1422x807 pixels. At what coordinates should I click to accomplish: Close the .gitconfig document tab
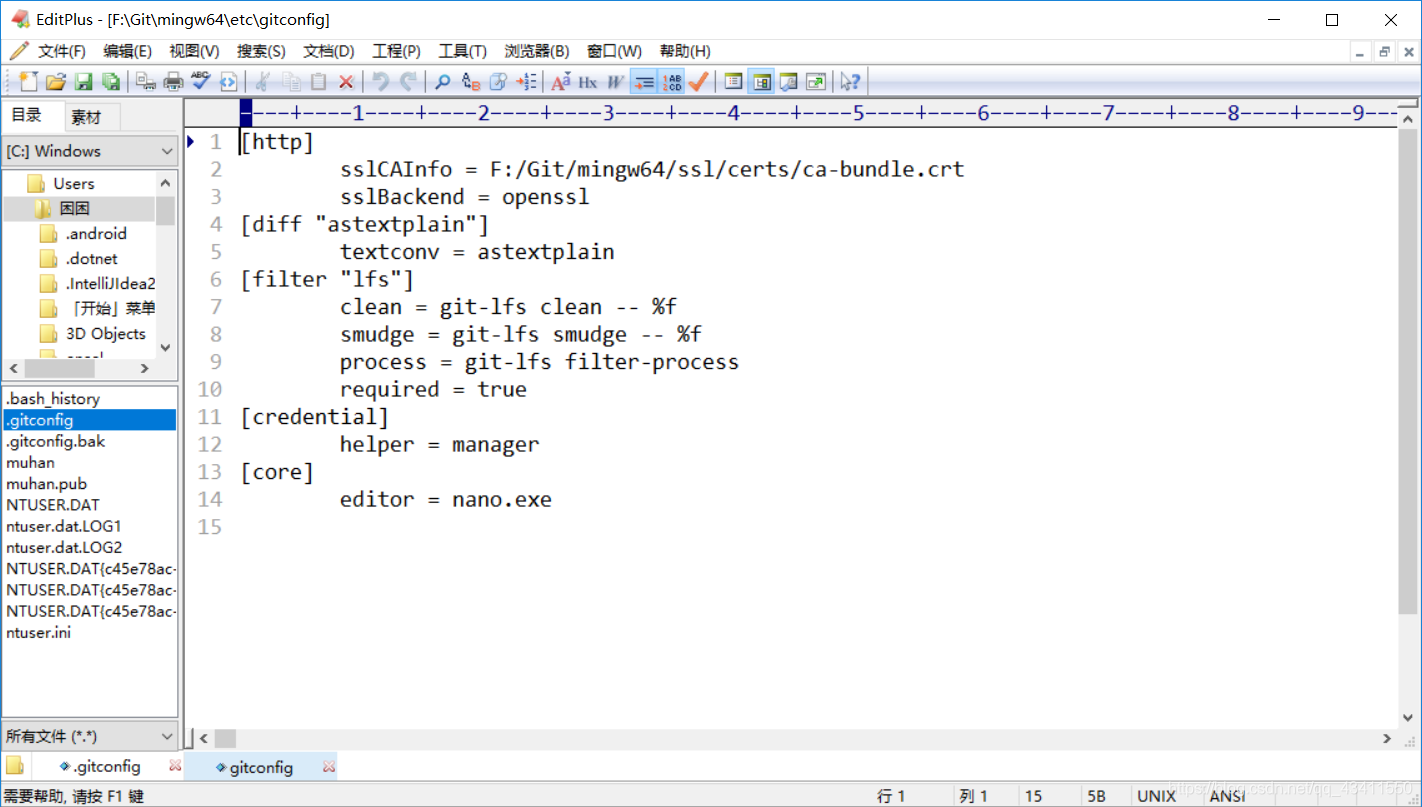(176, 766)
